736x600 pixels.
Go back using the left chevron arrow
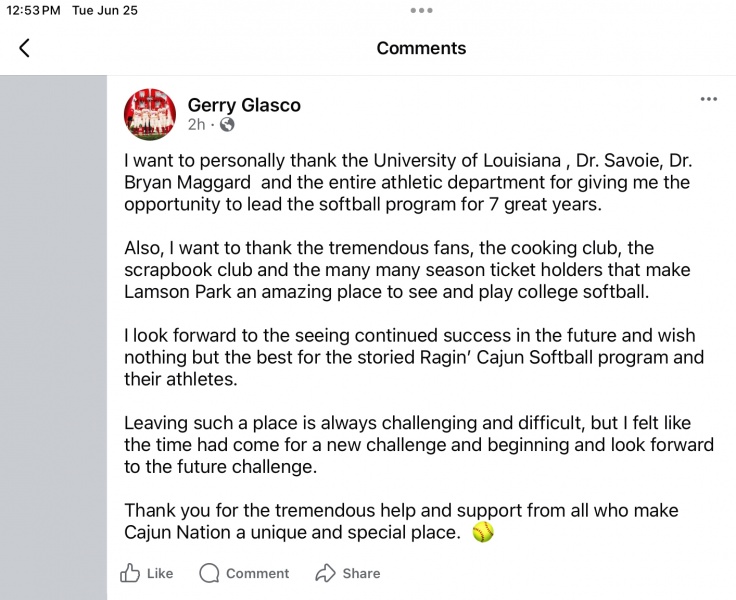pos(25,48)
